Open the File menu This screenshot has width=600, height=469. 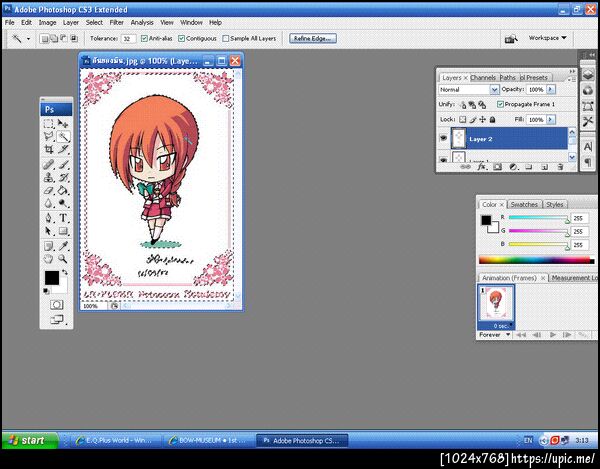(10, 23)
